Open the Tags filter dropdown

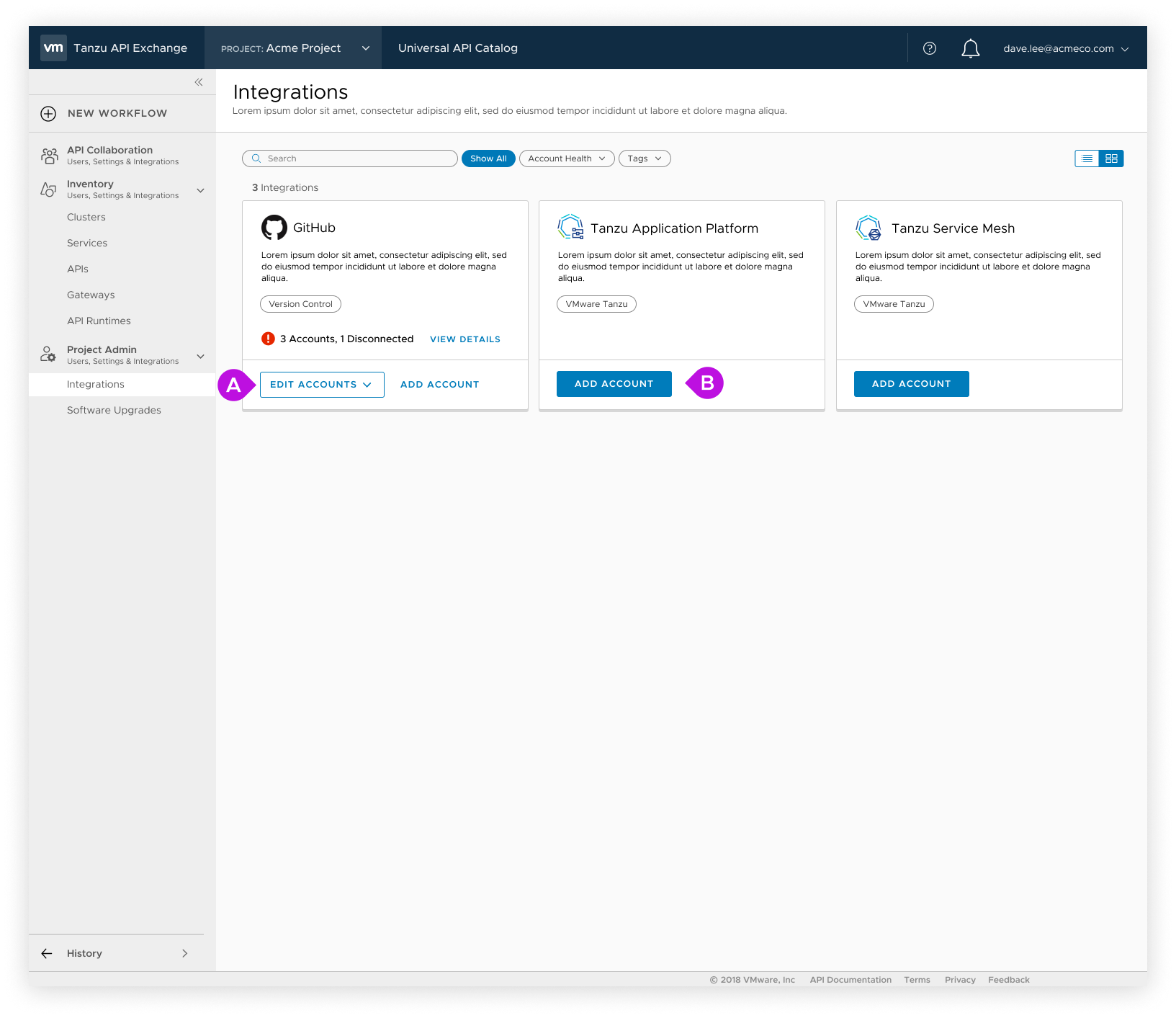[645, 158]
